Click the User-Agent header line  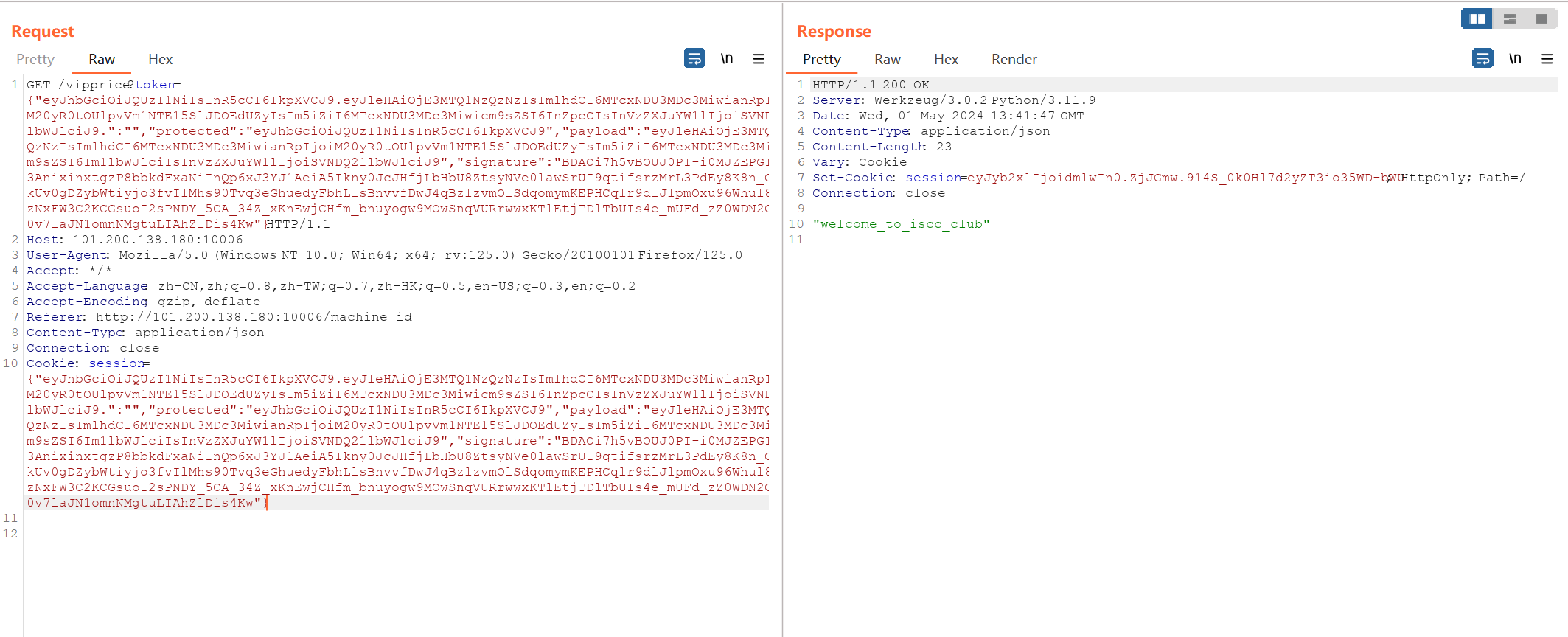tap(385, 255)
